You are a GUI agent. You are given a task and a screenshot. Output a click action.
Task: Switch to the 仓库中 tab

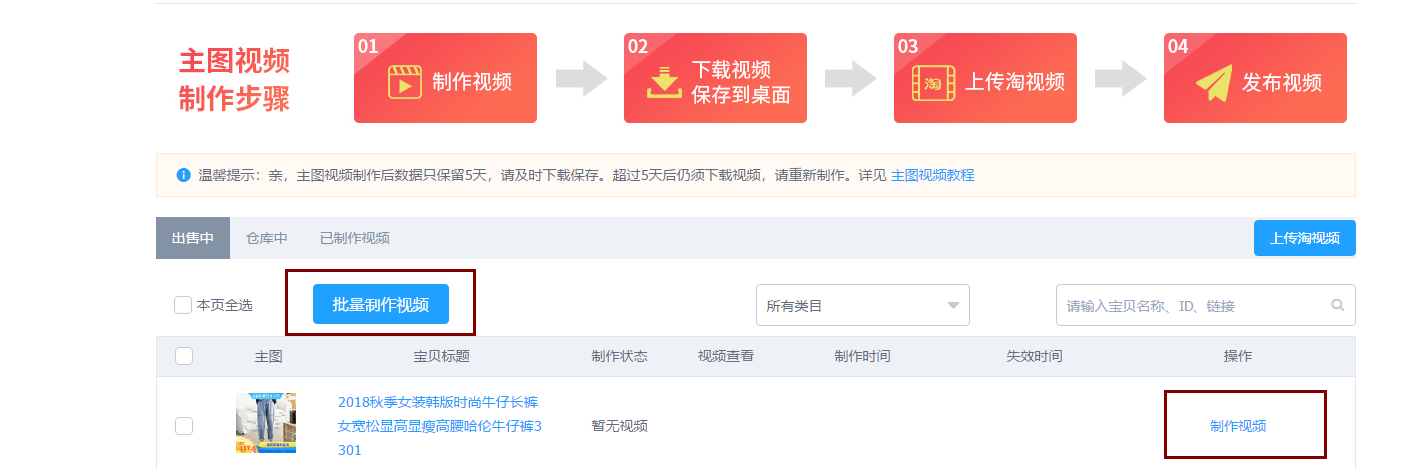tap(267, 238)
